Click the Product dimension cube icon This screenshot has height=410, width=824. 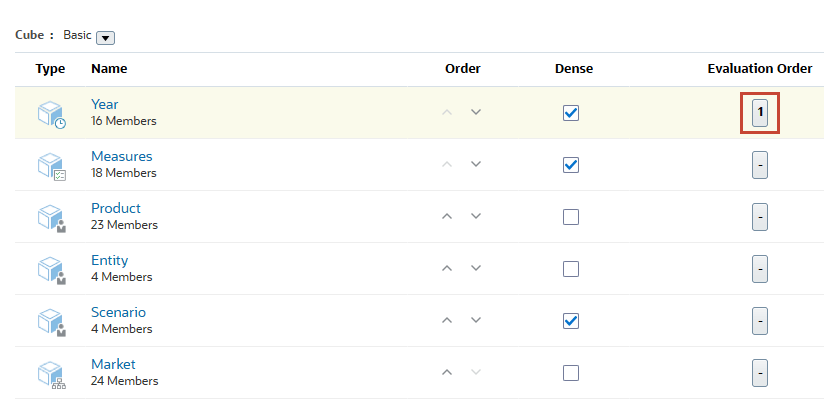tap(51, 217)
